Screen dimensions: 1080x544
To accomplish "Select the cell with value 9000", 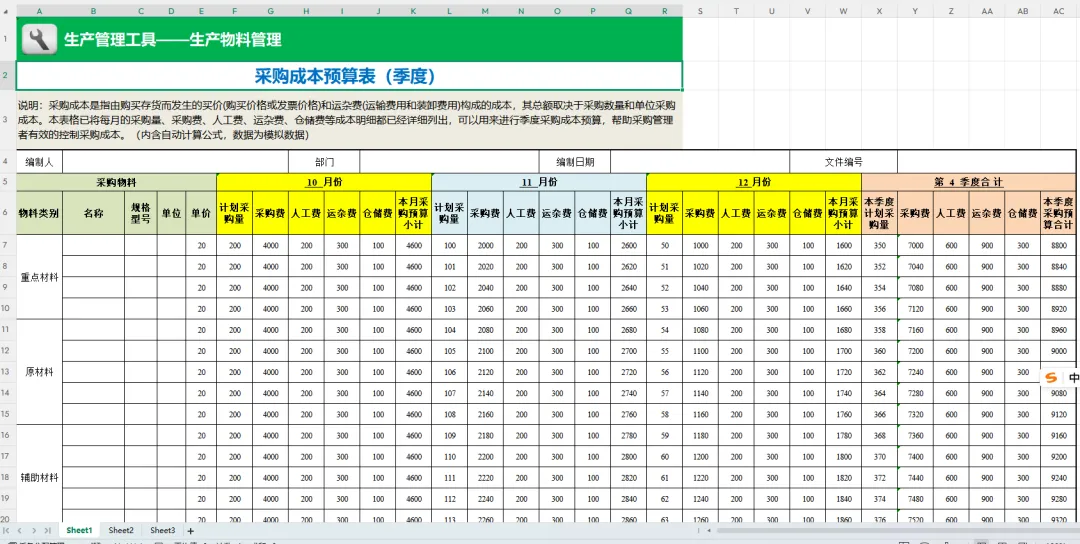I will (x=1059, y=351).
